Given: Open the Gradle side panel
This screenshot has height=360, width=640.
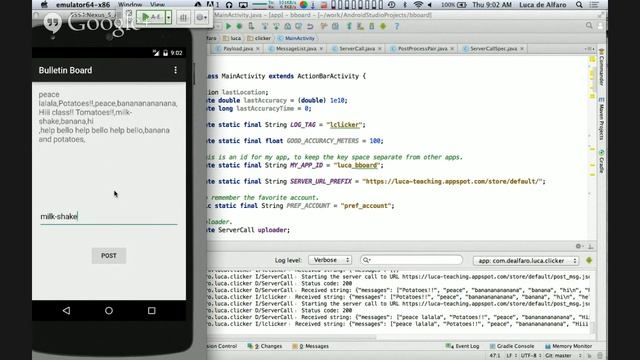Looking at the screenshot, I should [x=601, y=161].
